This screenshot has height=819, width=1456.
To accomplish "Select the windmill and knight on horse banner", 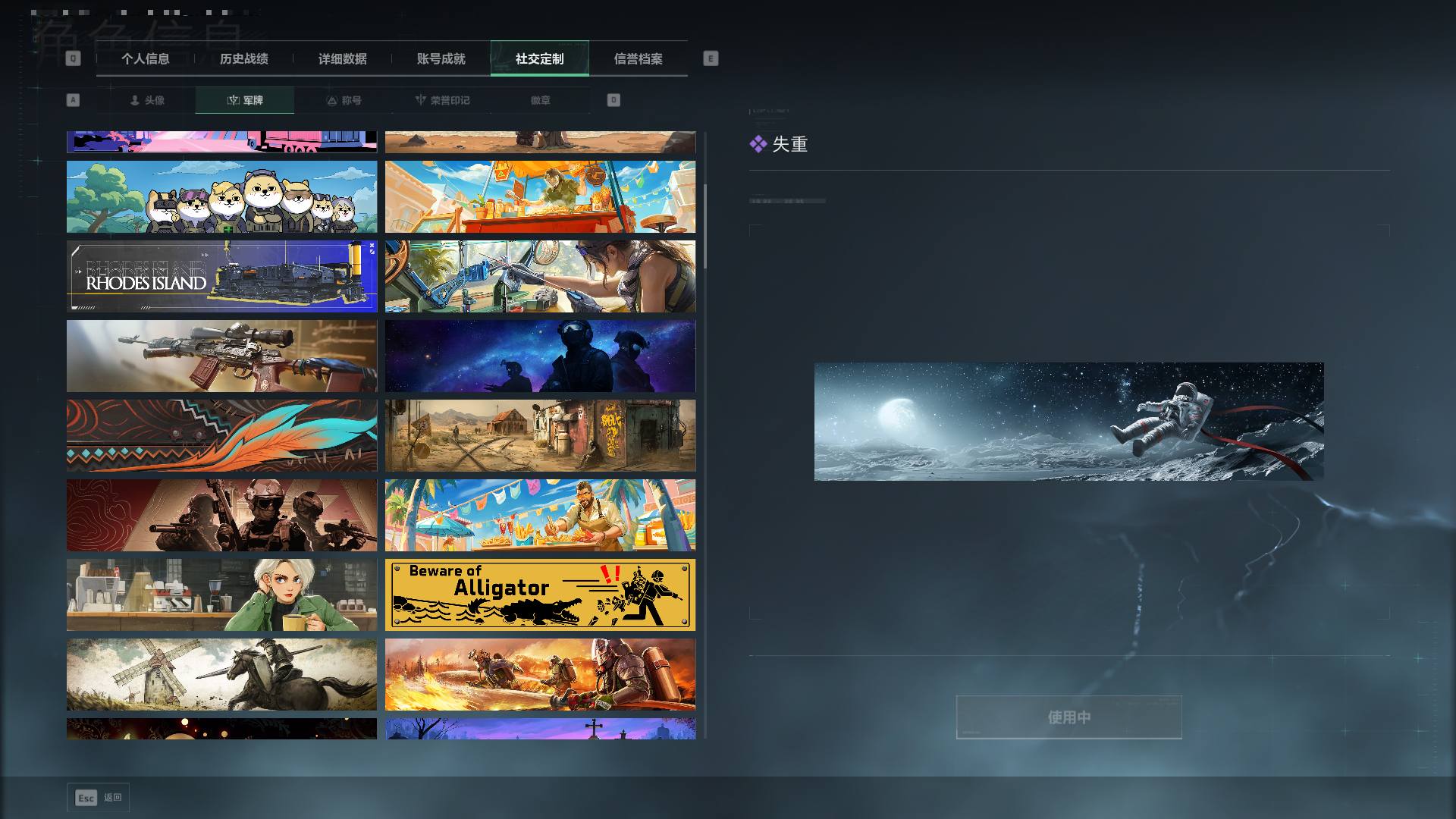I will pos(221,674).
